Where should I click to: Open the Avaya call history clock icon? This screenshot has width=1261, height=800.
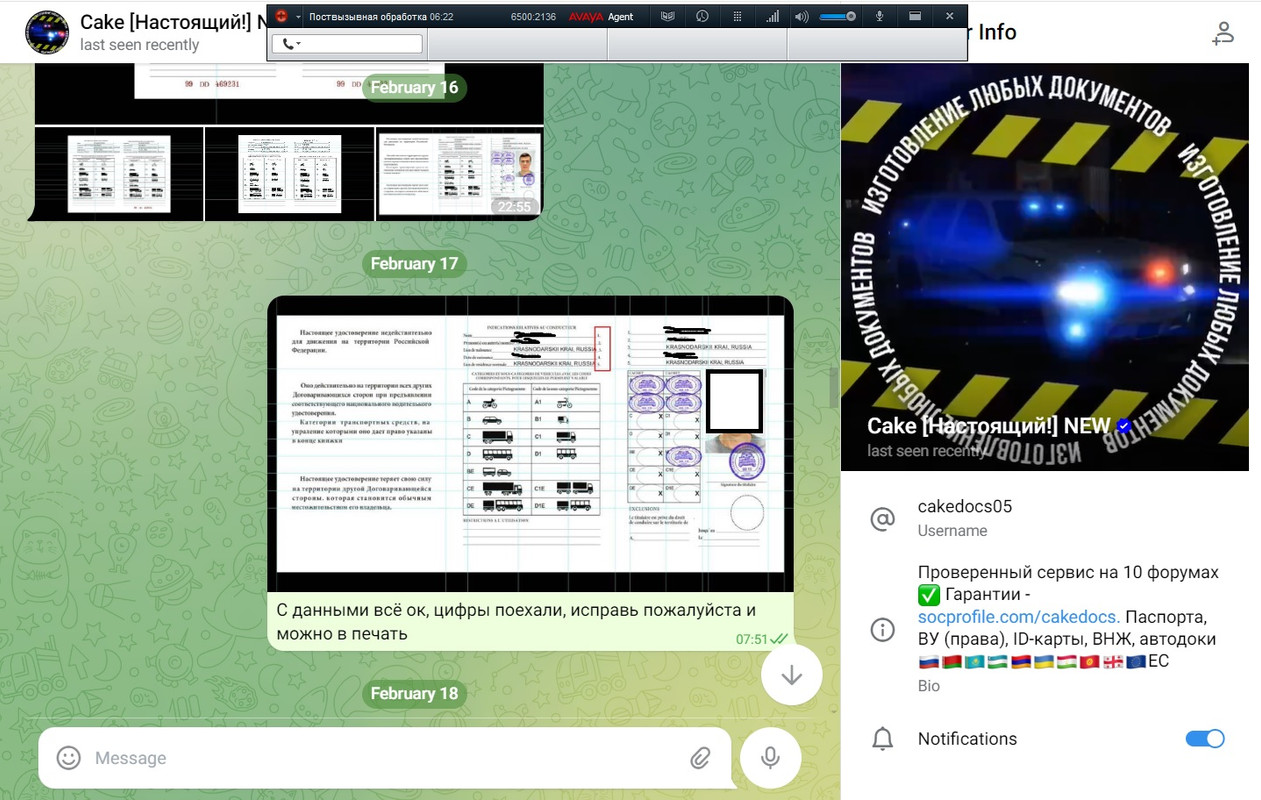click(x=703, y=16)
